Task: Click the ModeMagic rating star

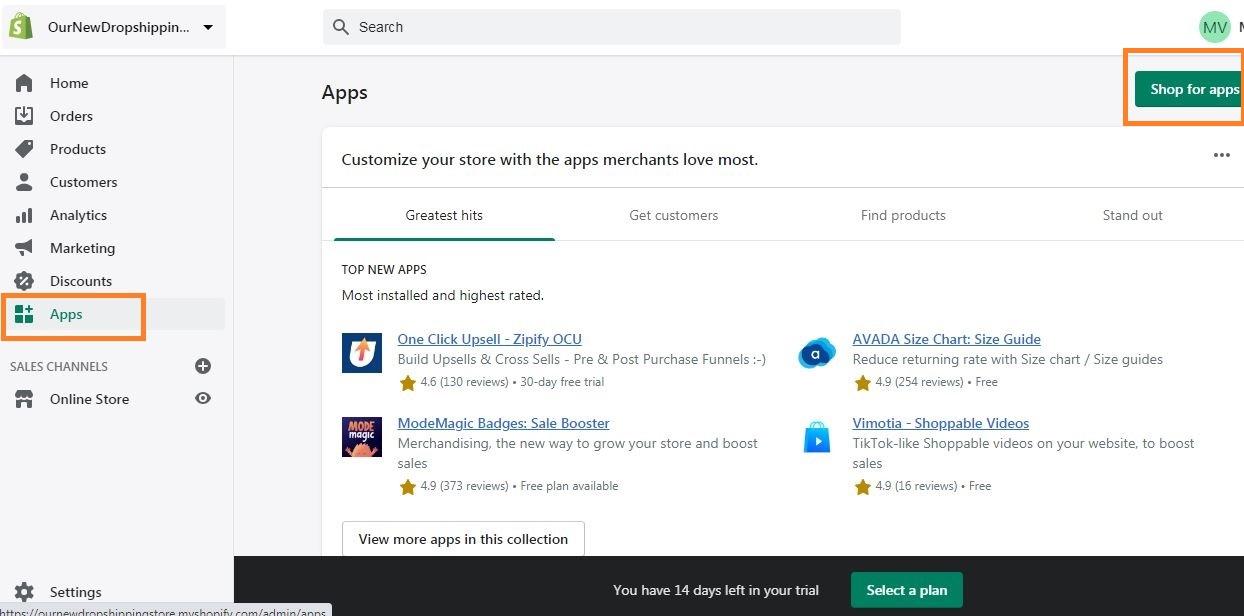Action: [407, 486]
